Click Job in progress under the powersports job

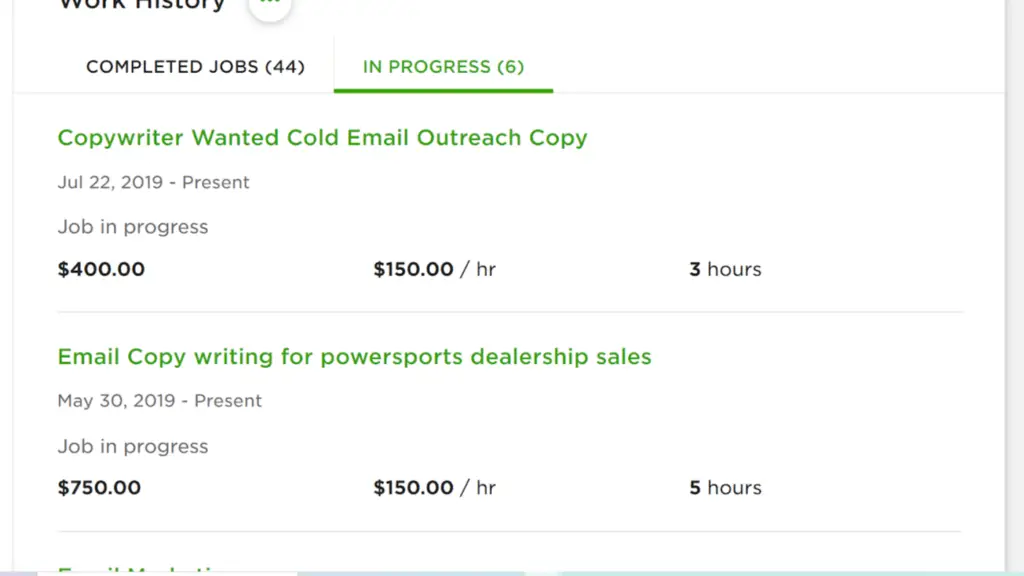133,446
